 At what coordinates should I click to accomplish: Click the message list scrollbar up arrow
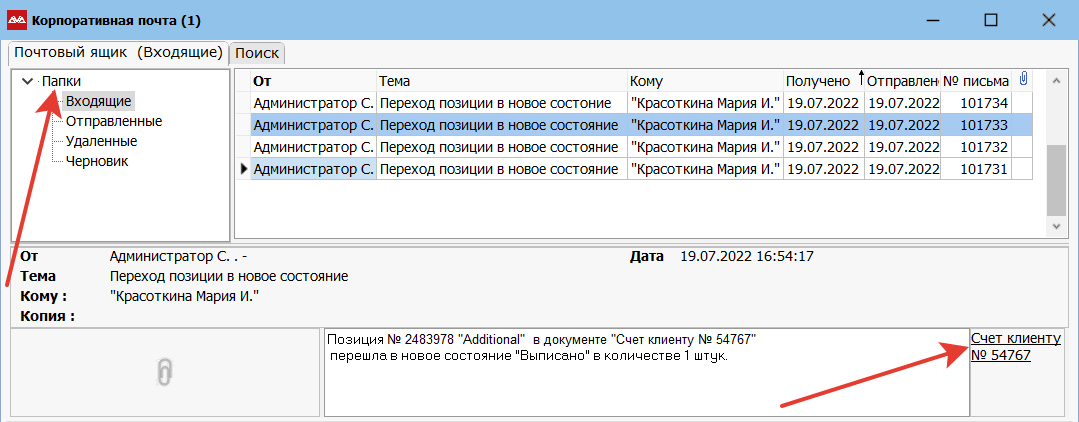click(x=1056, y=81)
